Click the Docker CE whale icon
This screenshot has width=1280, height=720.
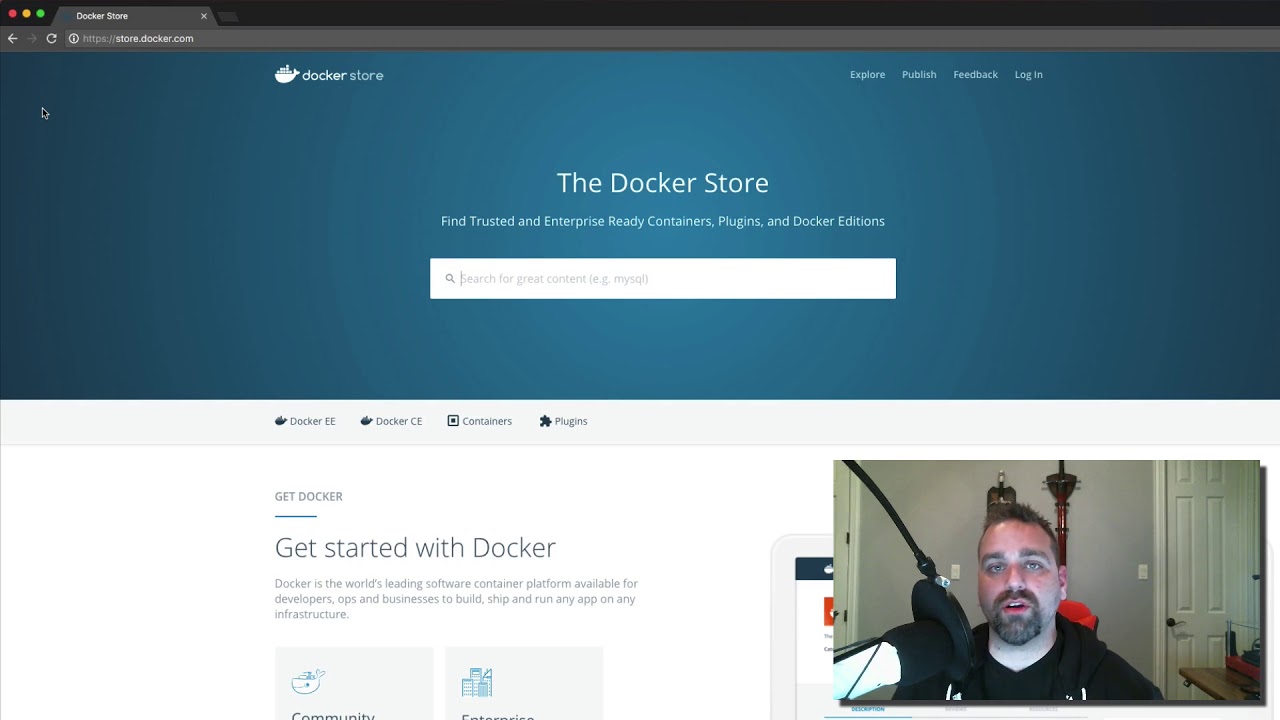pyautogui.click(x=367, y=421)
